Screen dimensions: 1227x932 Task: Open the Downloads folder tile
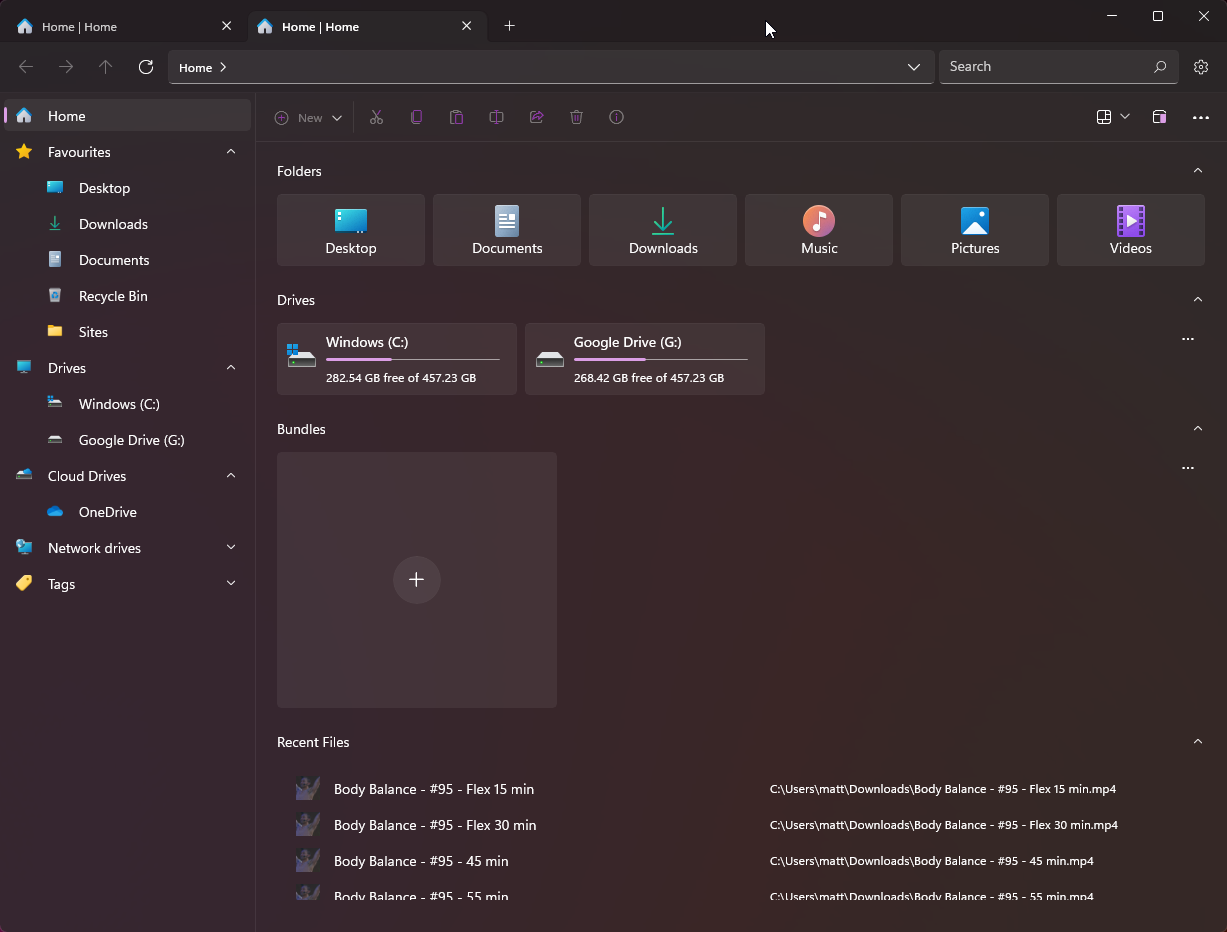[x=663, y=230]
